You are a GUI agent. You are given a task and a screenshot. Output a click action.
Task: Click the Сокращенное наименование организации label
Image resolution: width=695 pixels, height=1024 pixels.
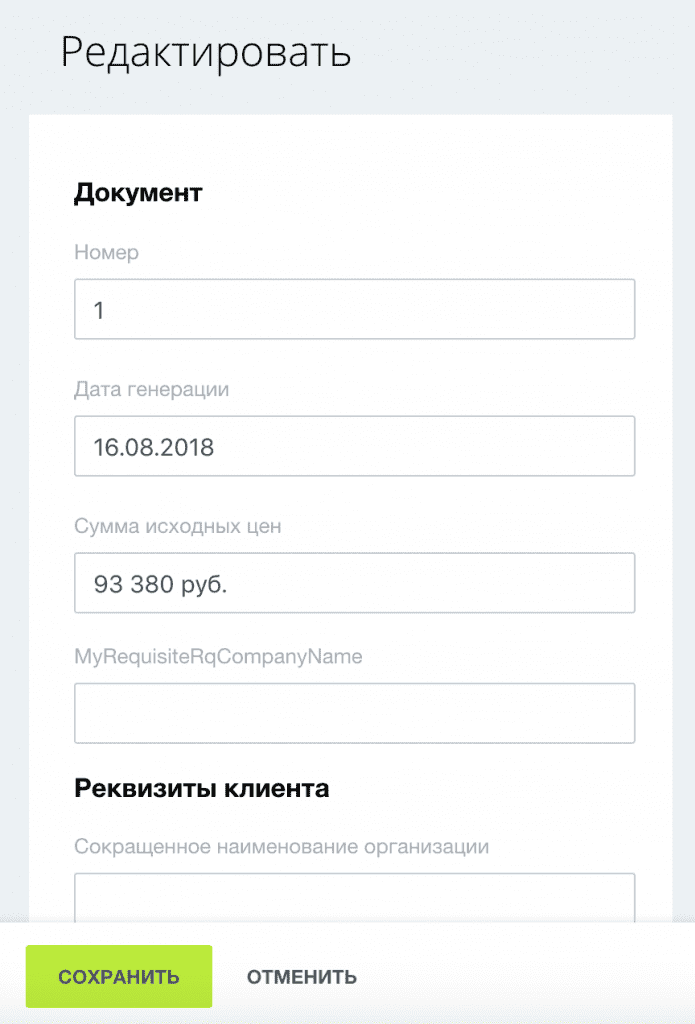281,846
